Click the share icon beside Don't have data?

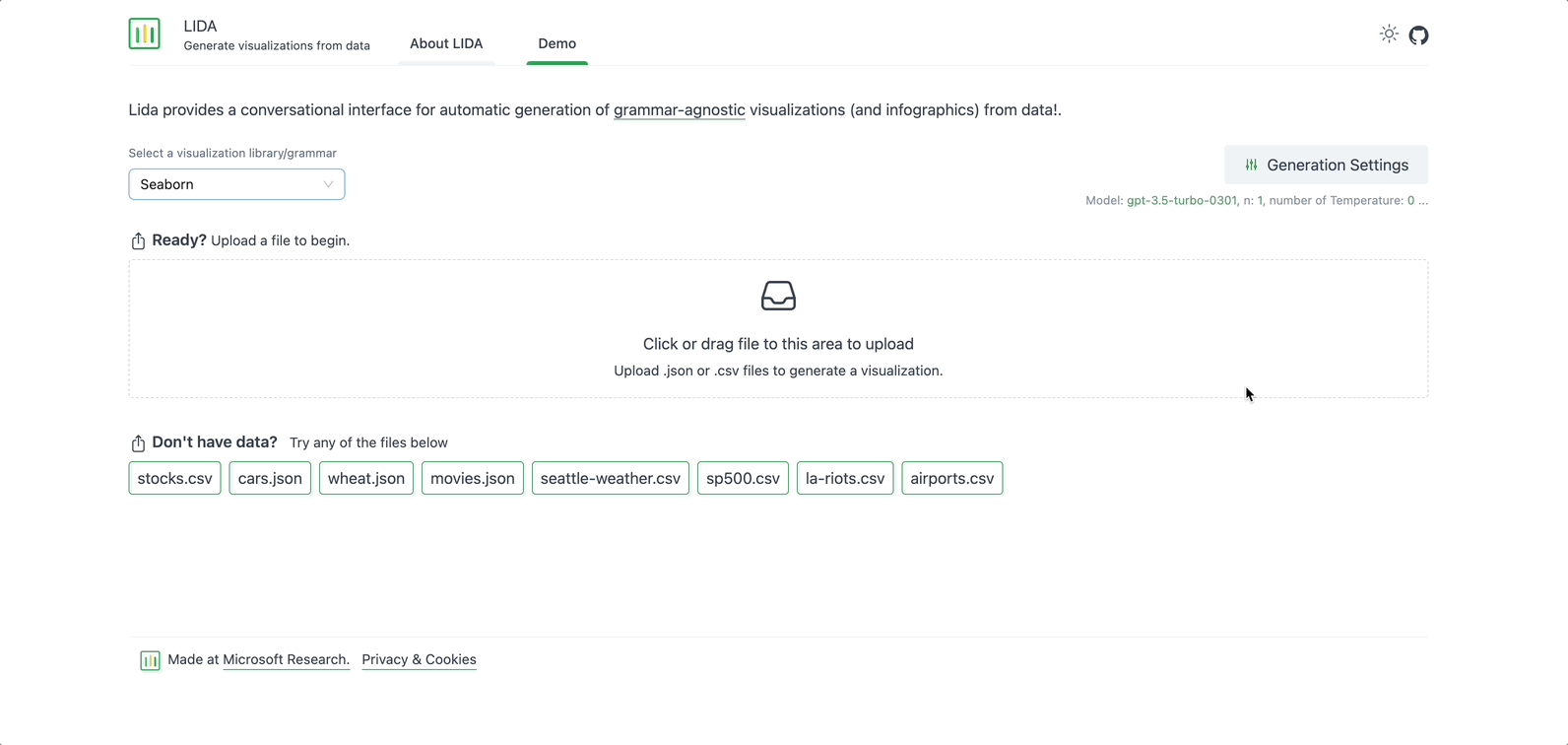(138, 443)
